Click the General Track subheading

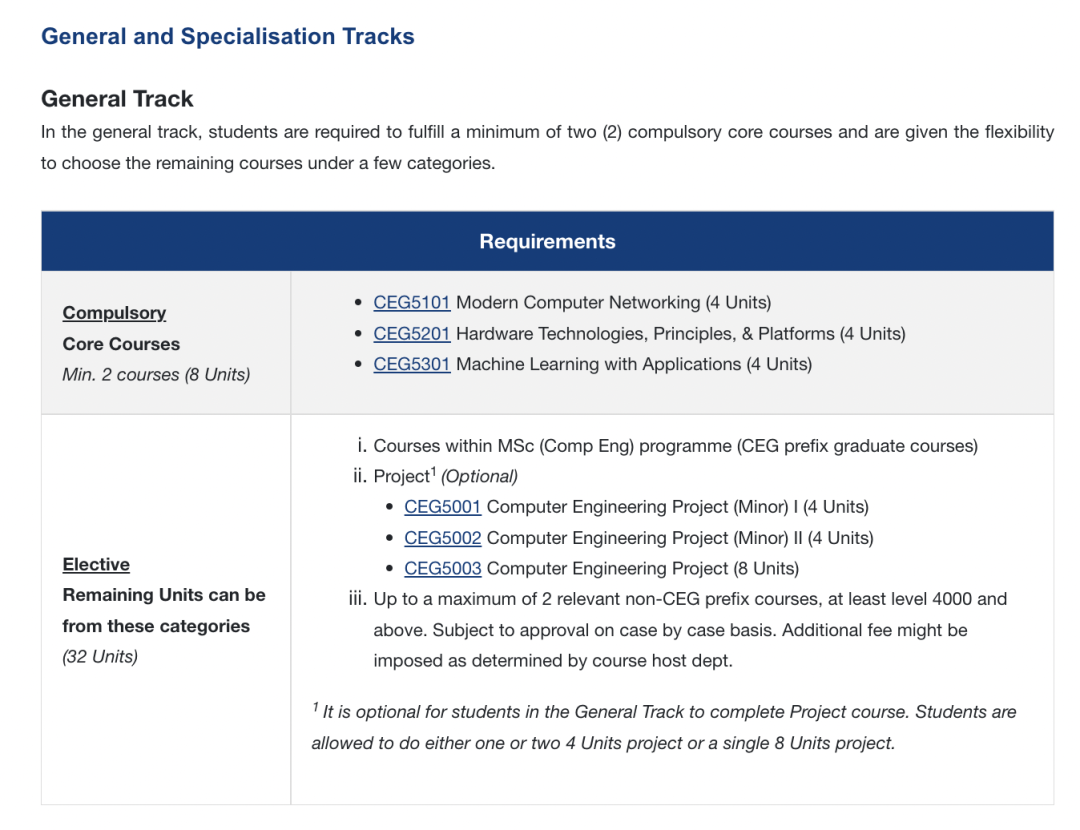[x=117, y=99]
